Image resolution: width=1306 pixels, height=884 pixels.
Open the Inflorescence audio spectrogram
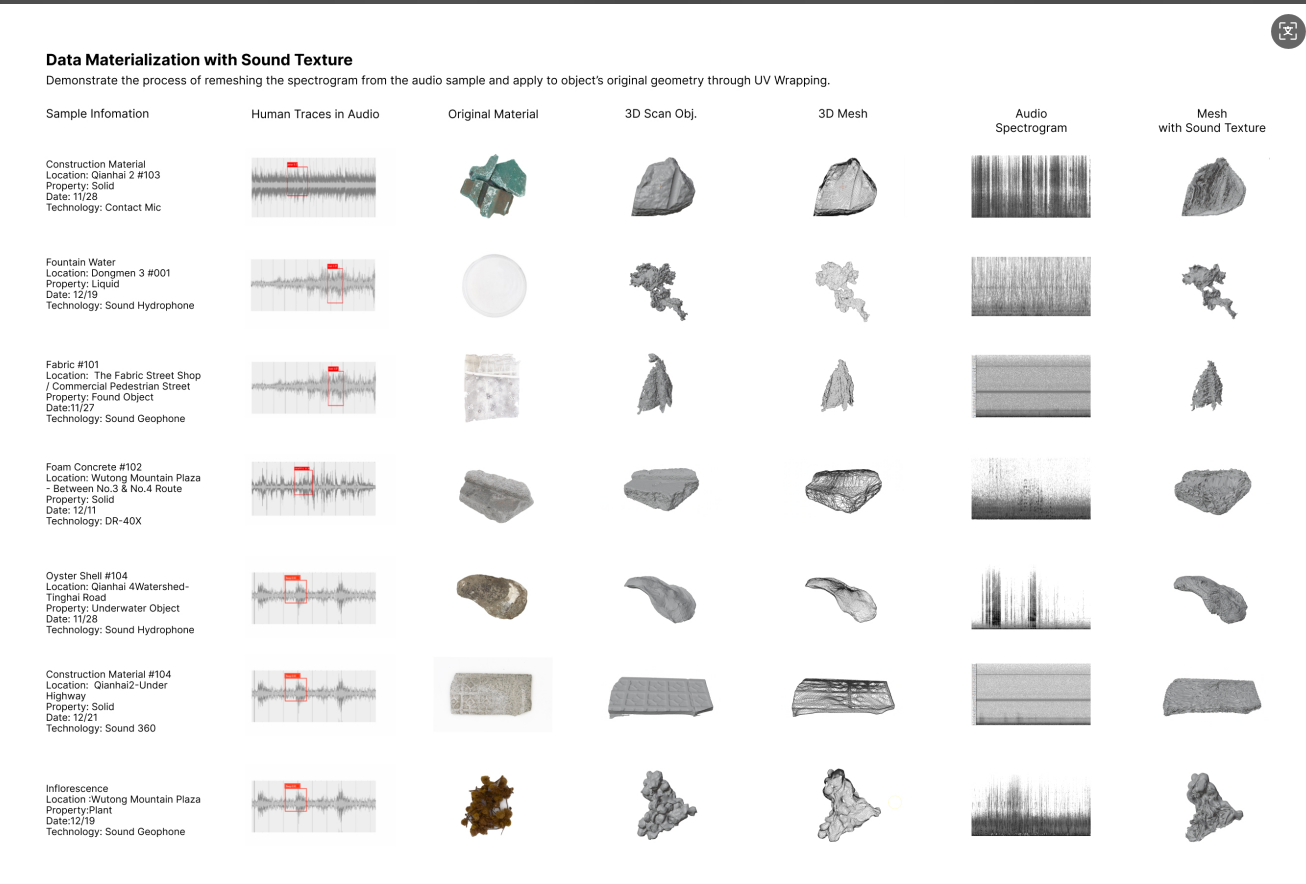pyautogui.click(x=1031, y=805)
